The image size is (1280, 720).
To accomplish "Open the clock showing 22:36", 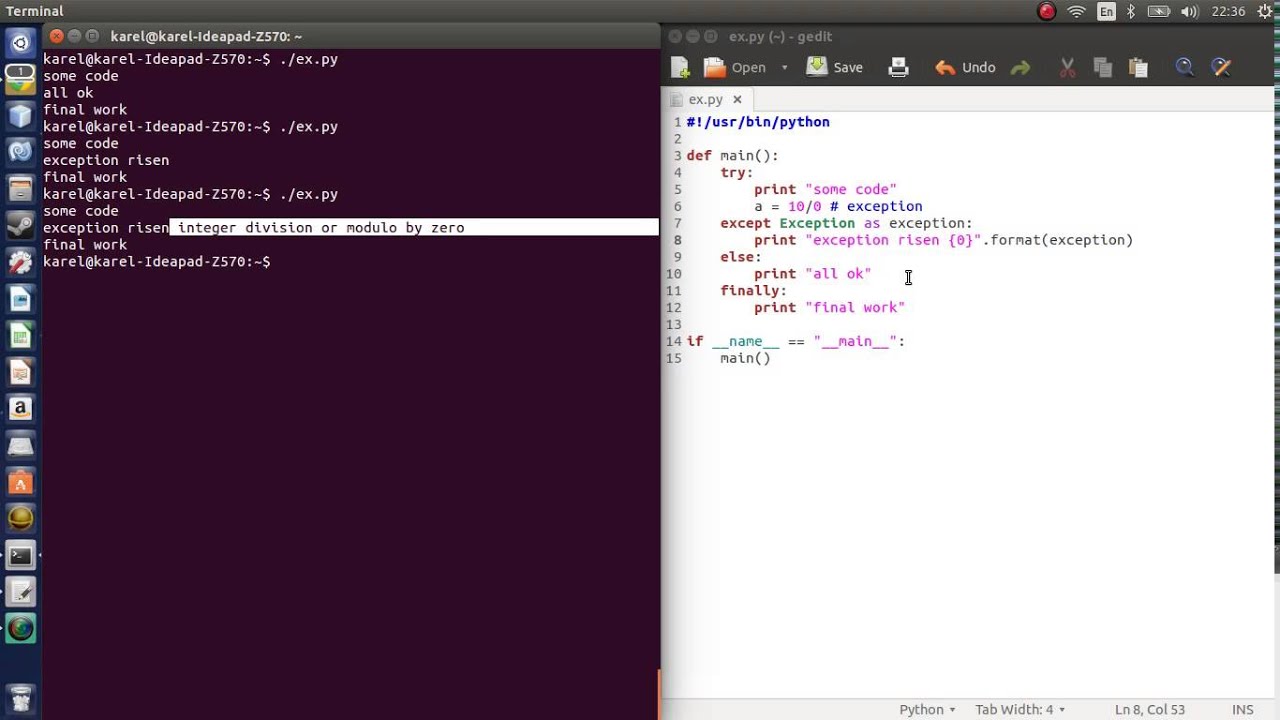I will [x=1228, y=11].
